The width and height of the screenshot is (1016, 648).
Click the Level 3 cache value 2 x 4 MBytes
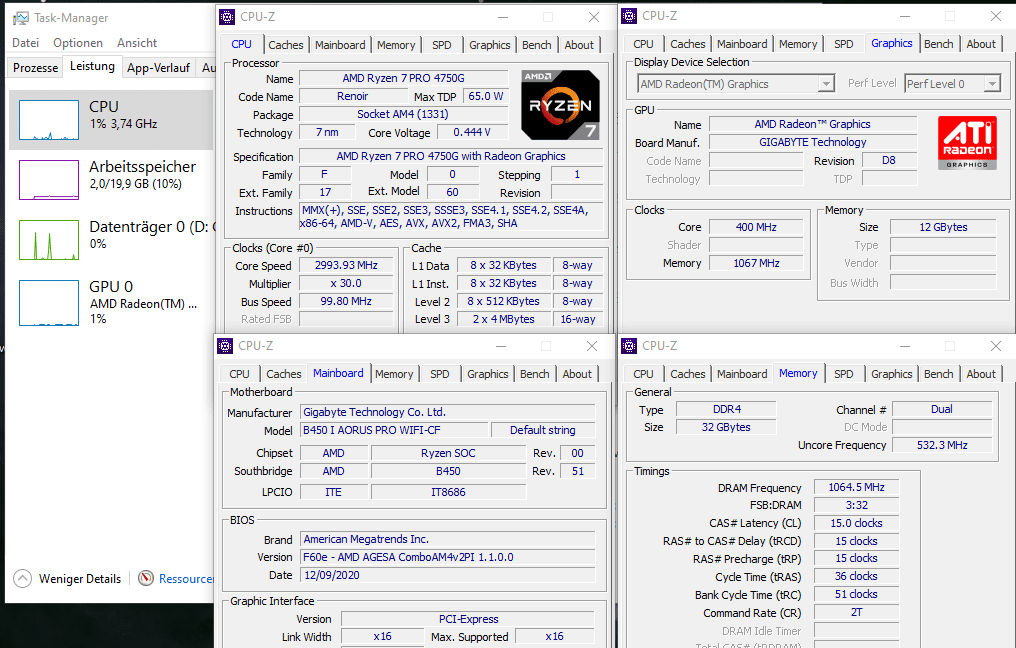coord(503,319)
